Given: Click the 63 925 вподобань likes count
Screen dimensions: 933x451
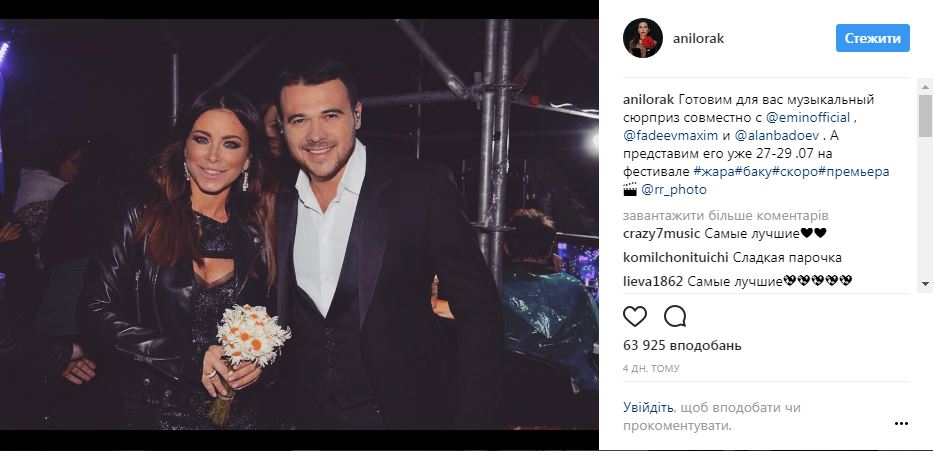Looking at the screenshot, I should click(x=682, y=345).
